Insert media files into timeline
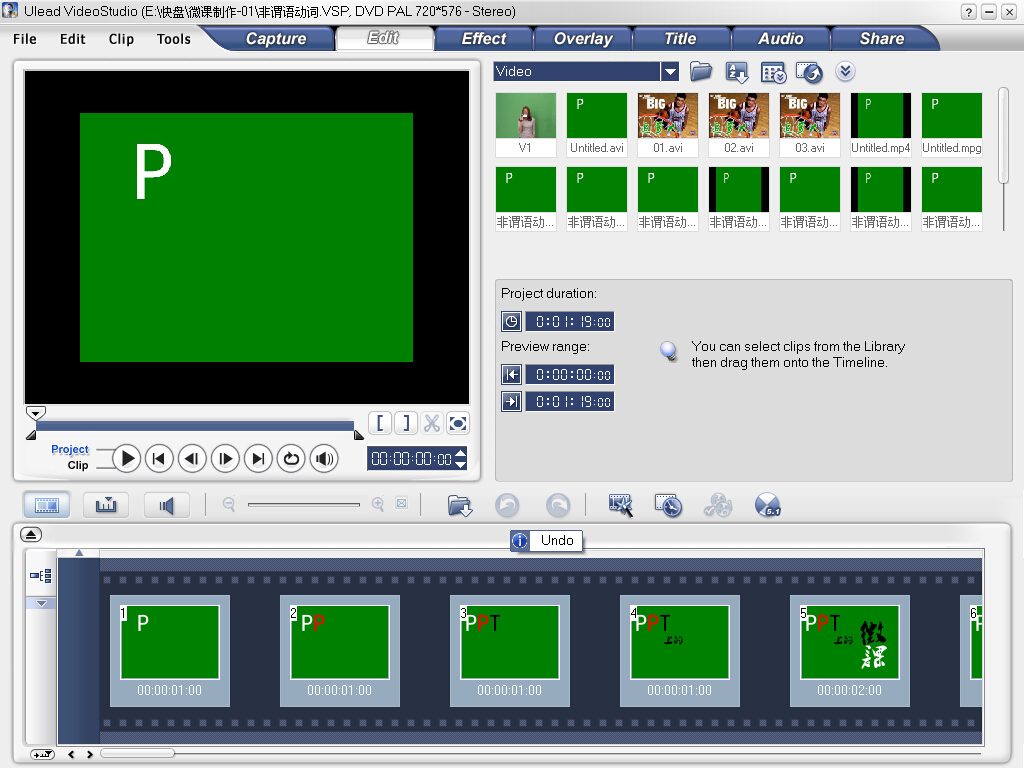This screenshot has width=1024, height=768. [460, 505]
